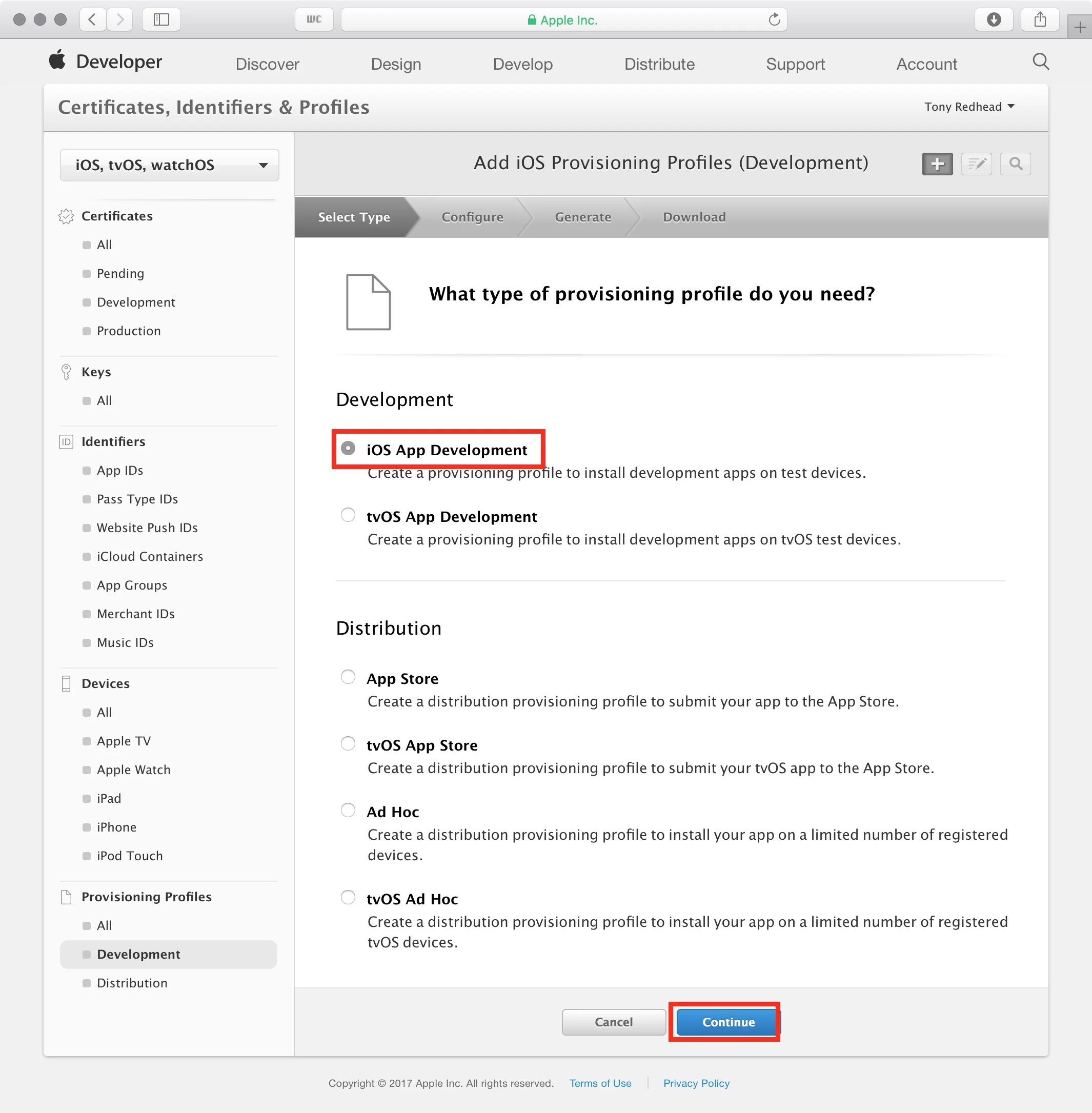Click the Certificates section gear icon
The height and width of the screenshot is (1113, 1092).
(66, 216)
